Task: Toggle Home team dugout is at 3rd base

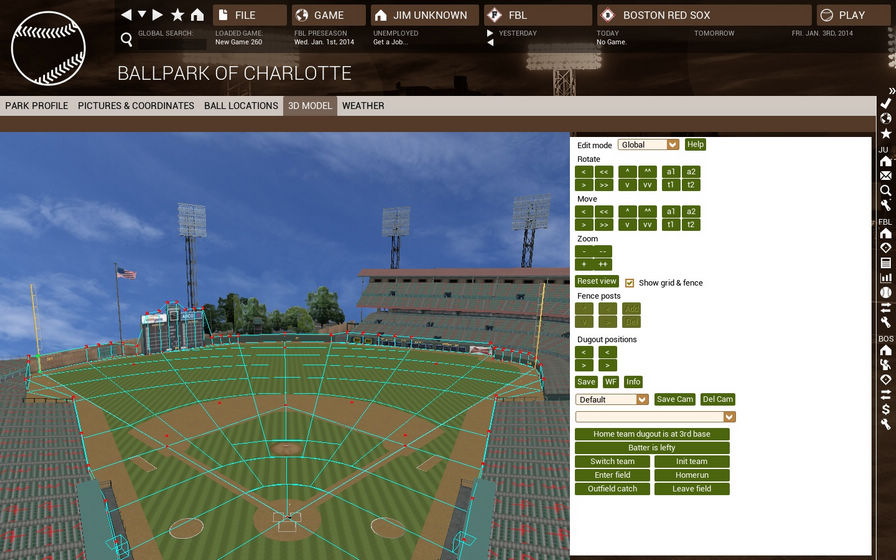Action: [652, 434]
